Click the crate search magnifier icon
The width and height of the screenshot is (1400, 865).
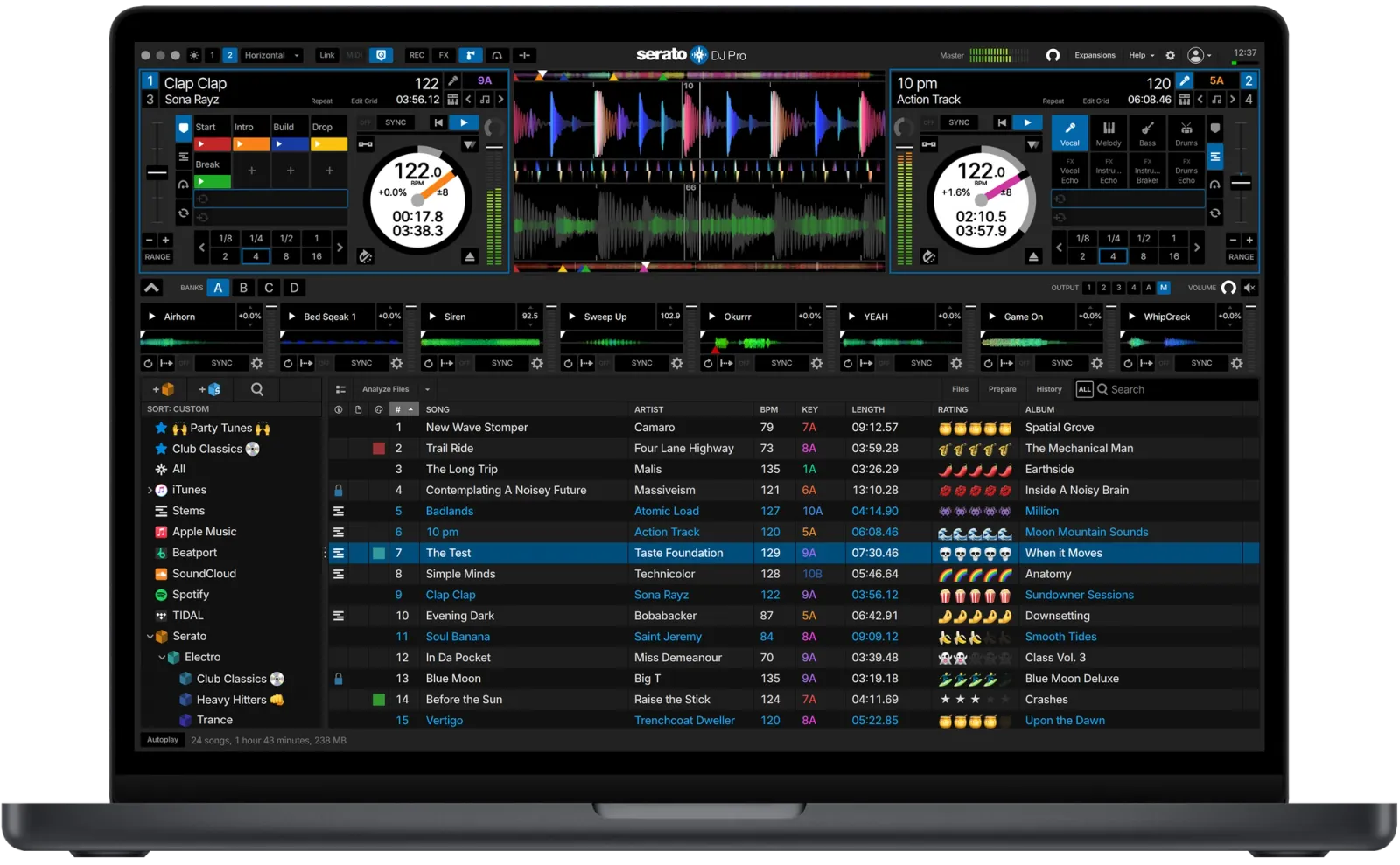click(256, 389)
